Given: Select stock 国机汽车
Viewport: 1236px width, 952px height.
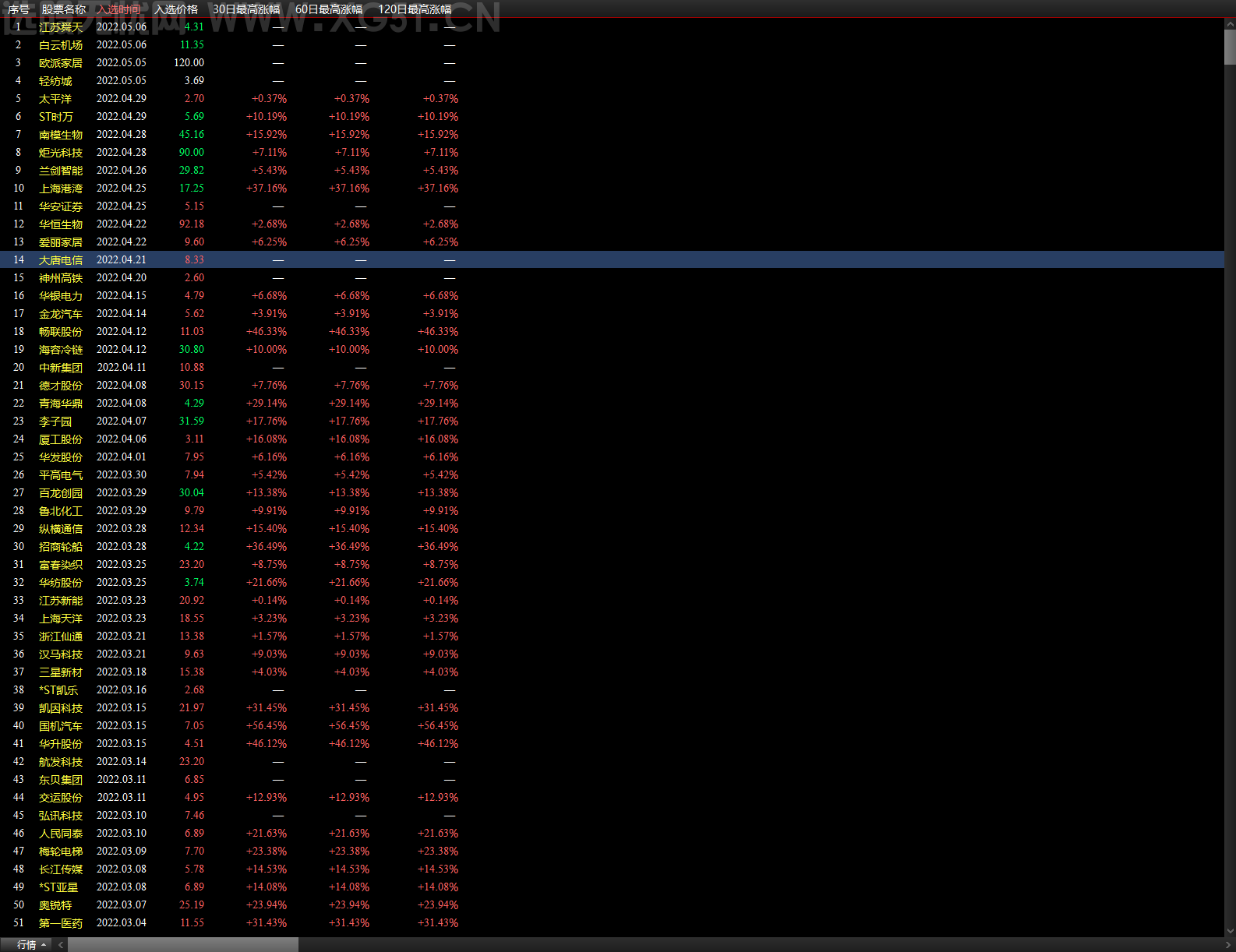Looking at the screenshot, I should coord(61,726).
